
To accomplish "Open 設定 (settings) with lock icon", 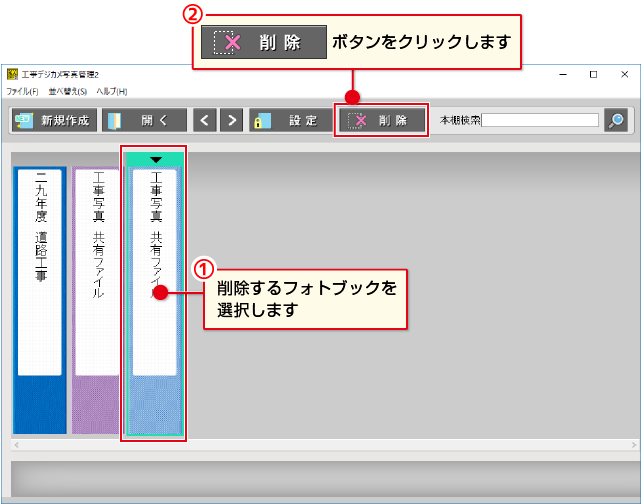I will [288, 120].
